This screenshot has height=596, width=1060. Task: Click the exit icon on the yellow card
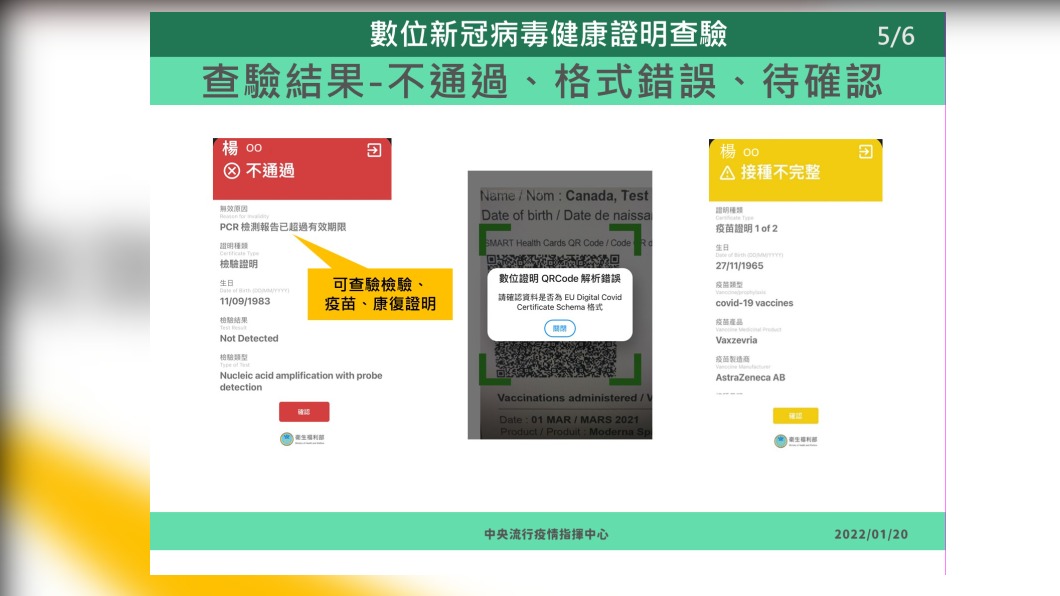coord(865,151)
